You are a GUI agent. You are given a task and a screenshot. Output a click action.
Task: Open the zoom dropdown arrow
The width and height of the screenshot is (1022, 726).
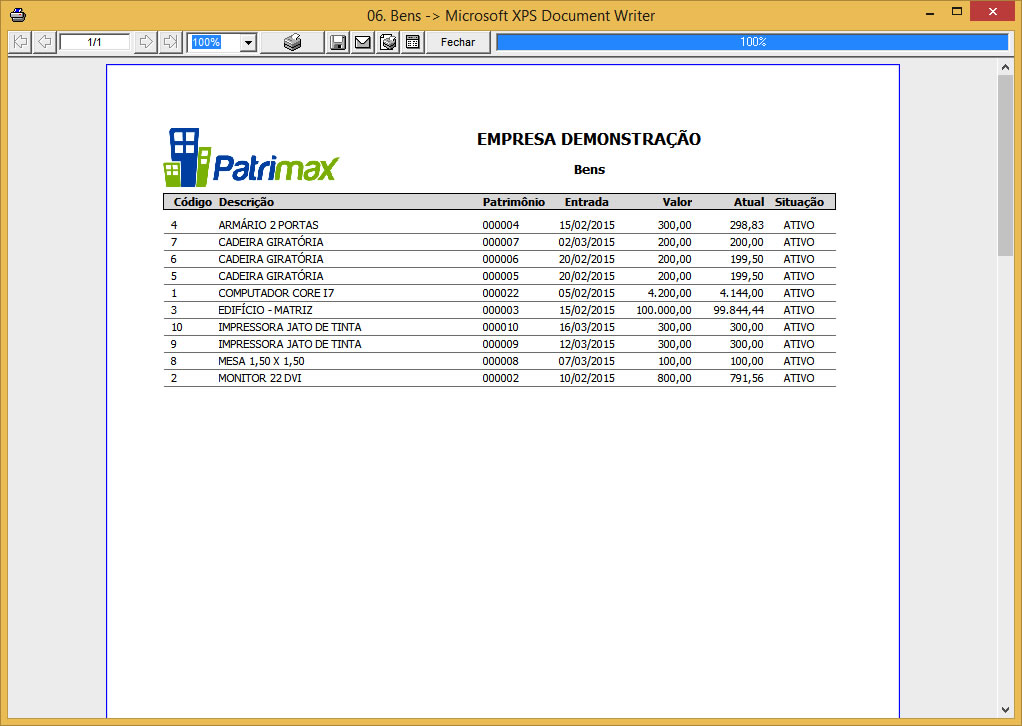point(248,43)
